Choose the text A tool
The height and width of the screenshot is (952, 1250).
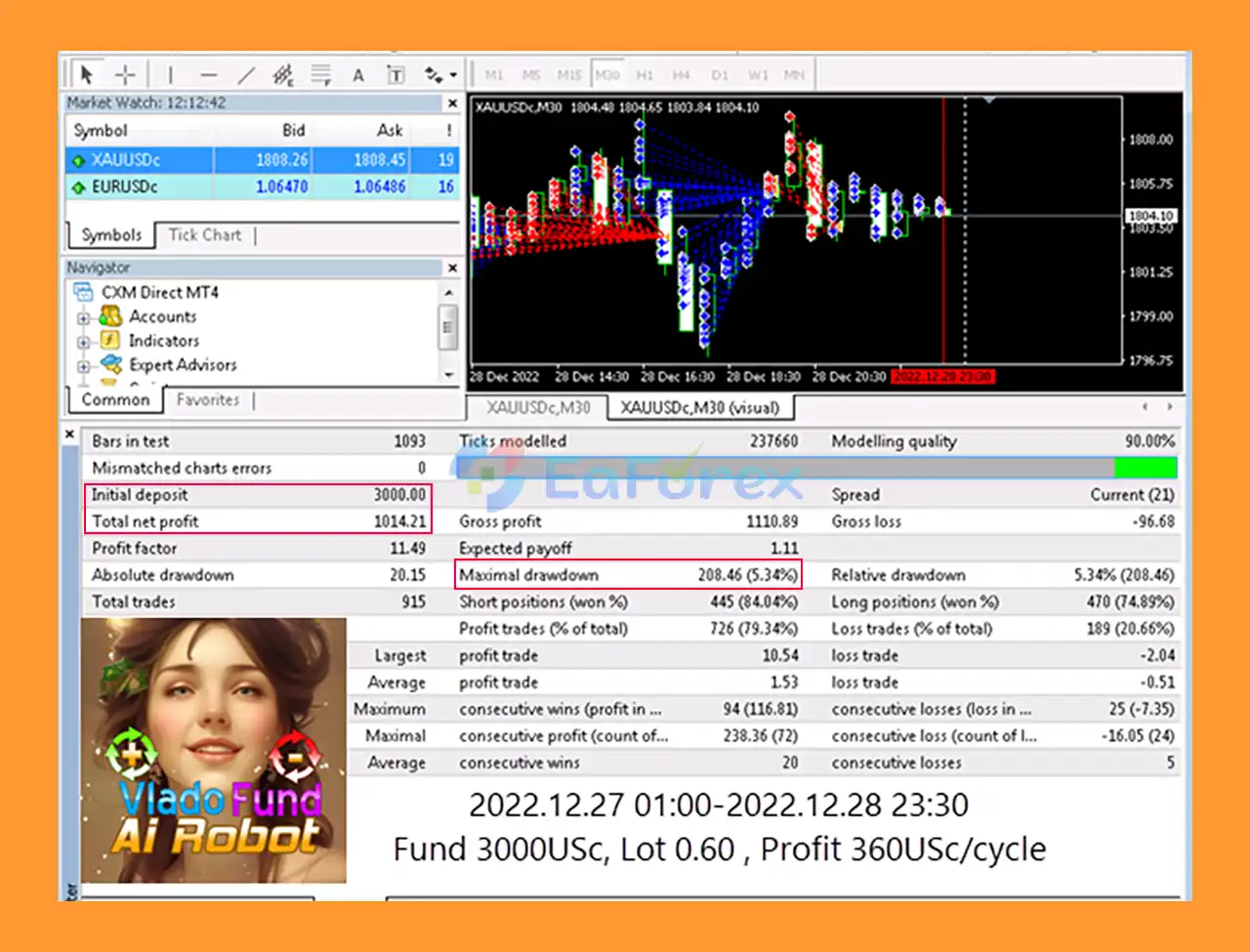[358, 75]
